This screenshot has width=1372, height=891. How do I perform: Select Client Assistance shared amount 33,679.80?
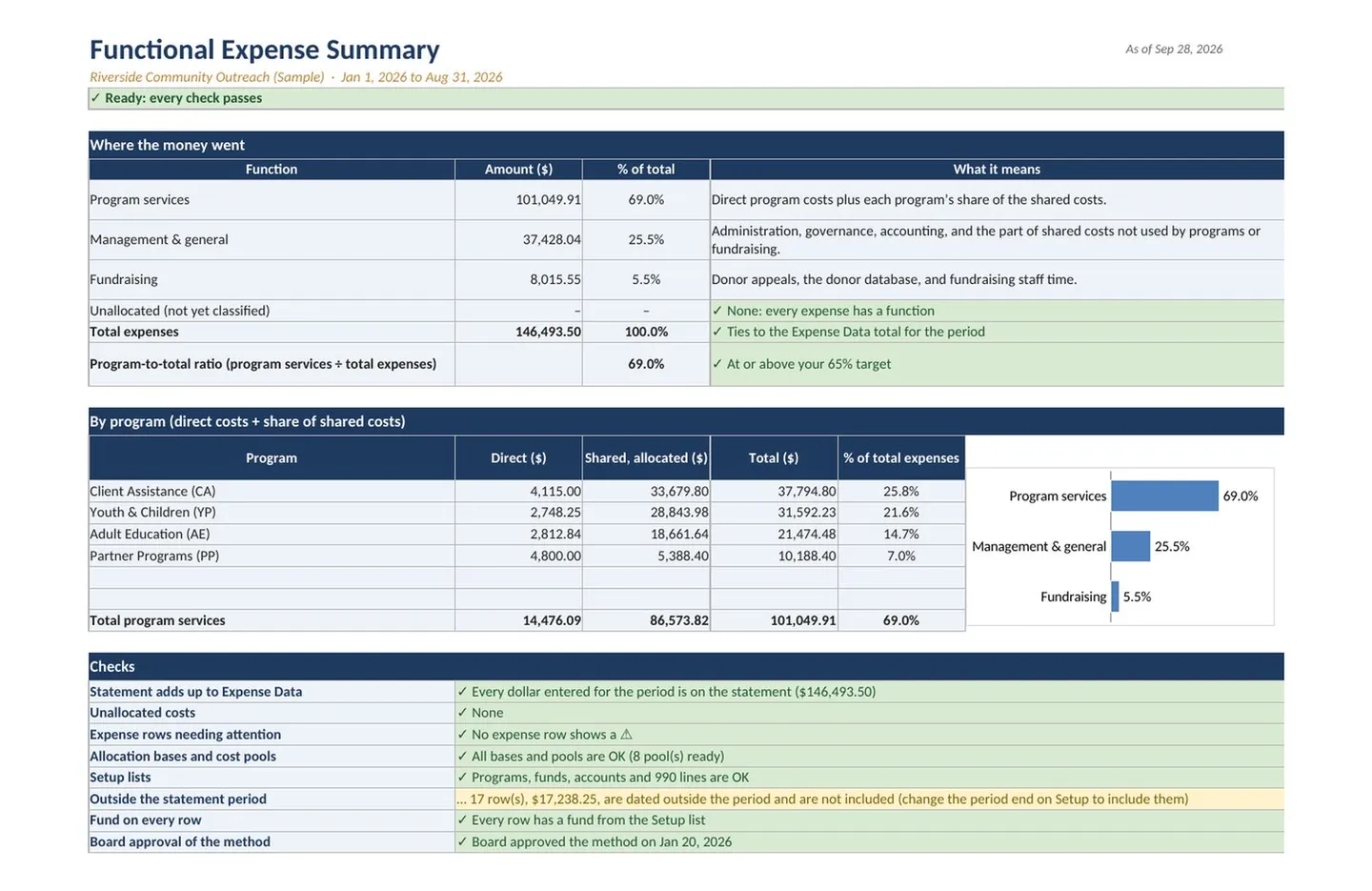[679, 492]
